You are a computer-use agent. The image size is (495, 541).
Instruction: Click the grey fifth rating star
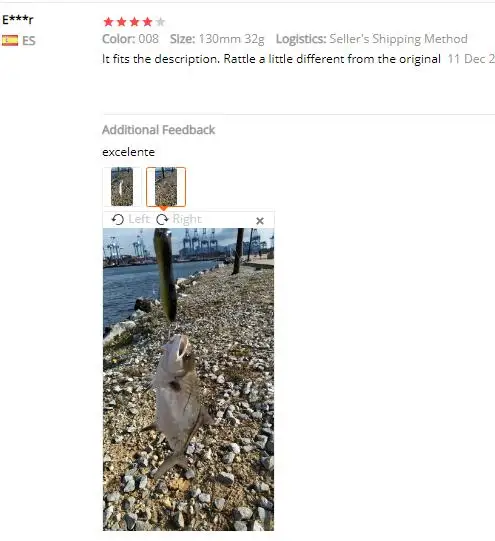[x=160, y=22]
